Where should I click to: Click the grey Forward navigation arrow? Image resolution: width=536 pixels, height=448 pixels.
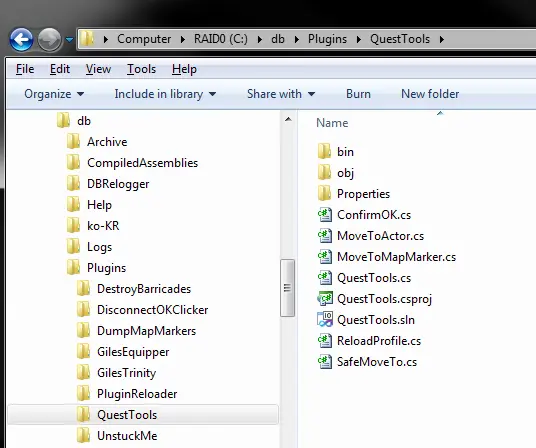click(x=50, y=40)
